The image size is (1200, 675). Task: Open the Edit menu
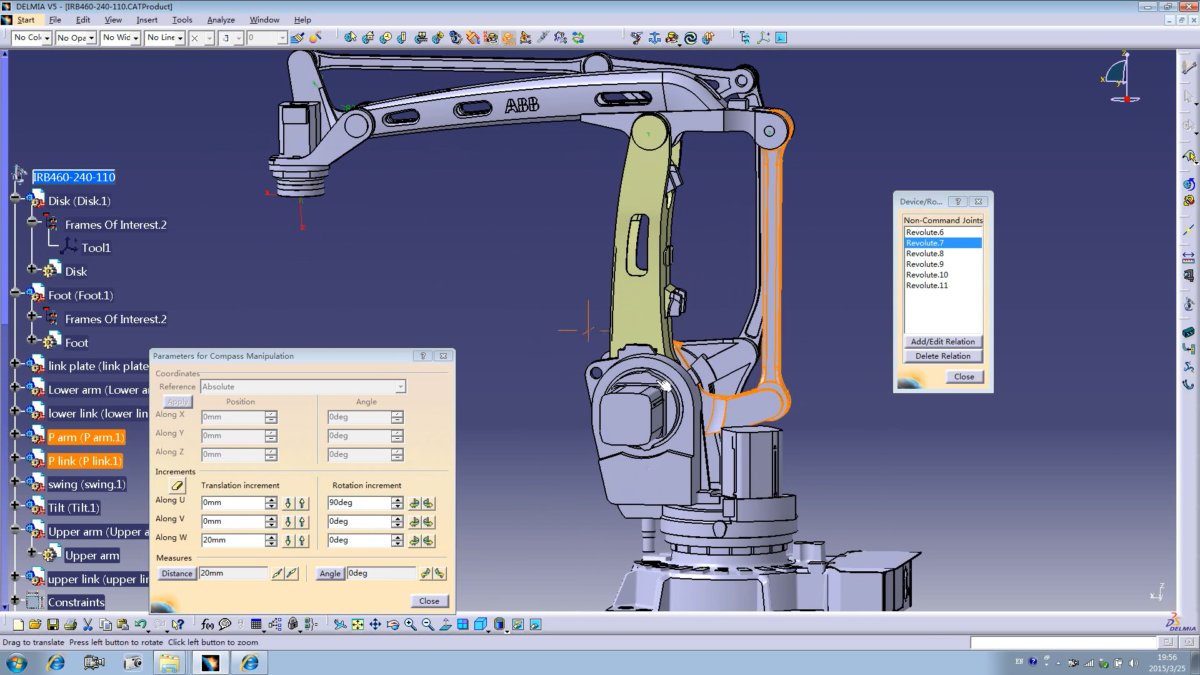point(83,19)
